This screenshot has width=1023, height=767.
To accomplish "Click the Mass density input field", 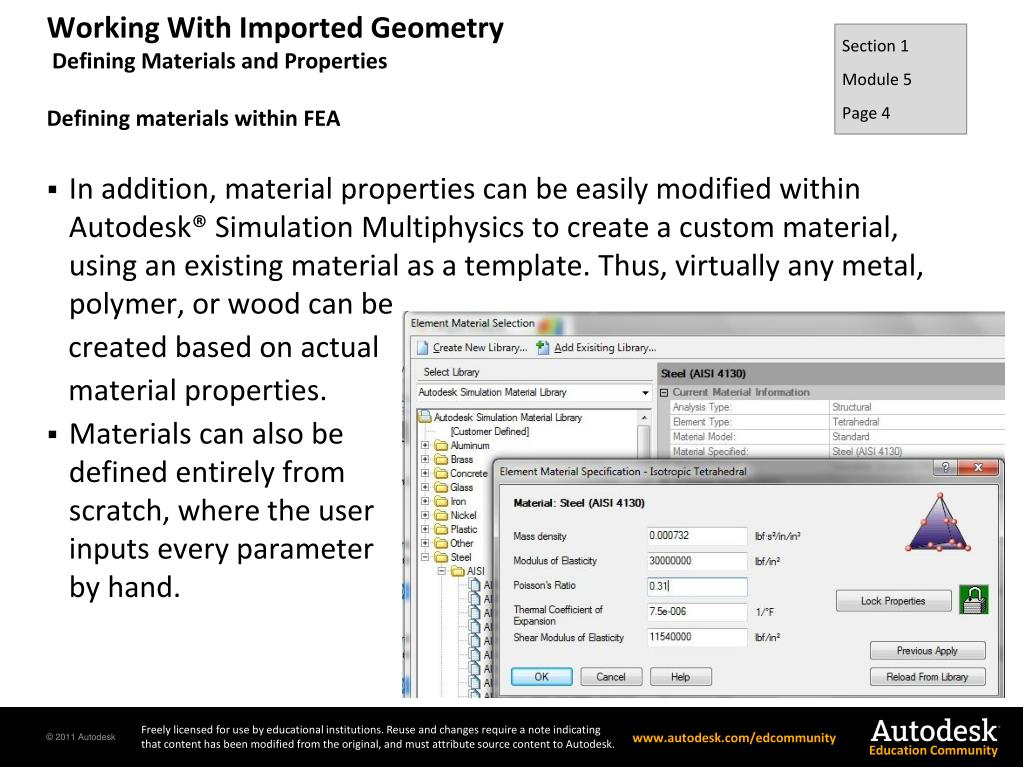I will click(x=697, y=535).
